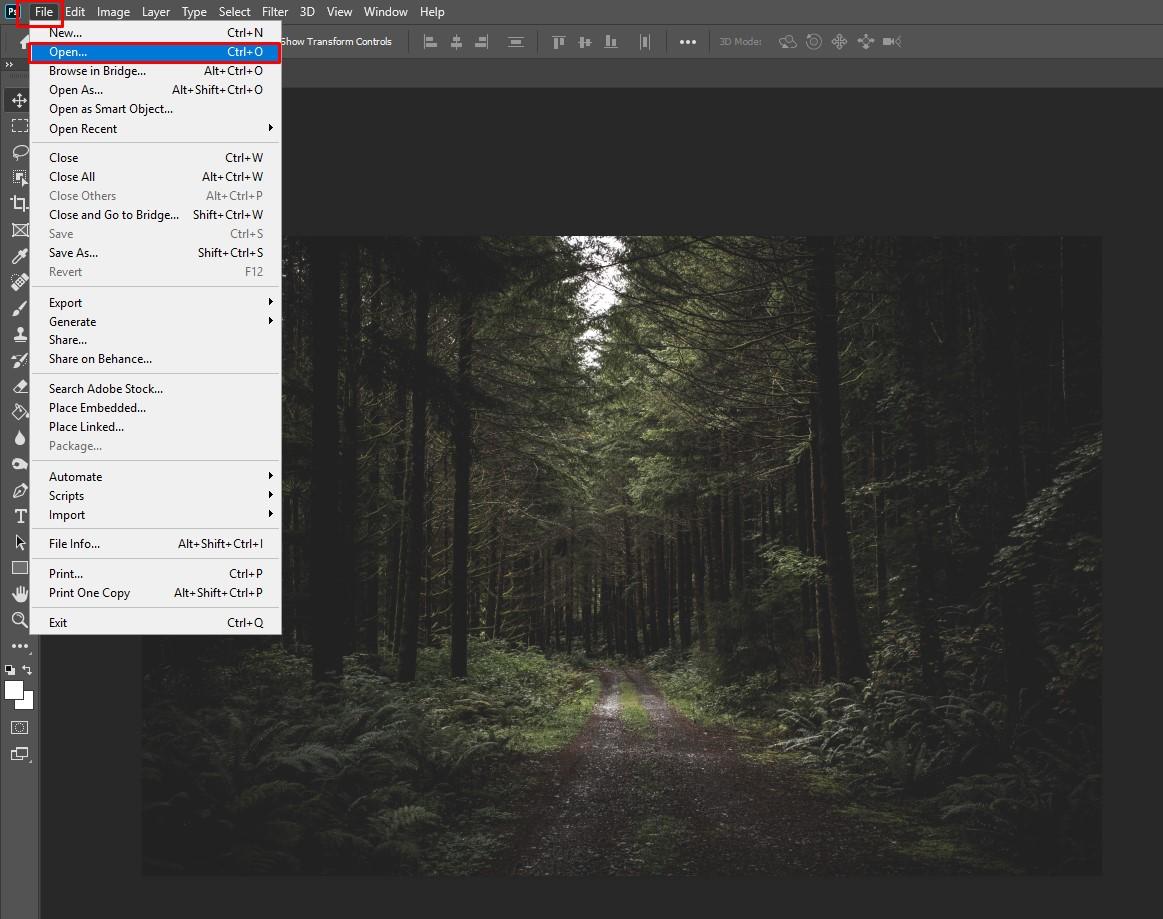Image resolution: width=1163 pixels, height=919 pixels.
Task: Activate the Hand tool
Action: coord(19,594)
